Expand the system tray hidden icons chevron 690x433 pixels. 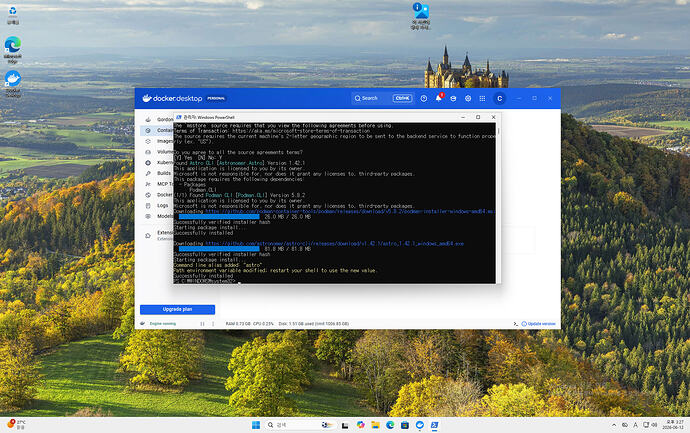614,425
